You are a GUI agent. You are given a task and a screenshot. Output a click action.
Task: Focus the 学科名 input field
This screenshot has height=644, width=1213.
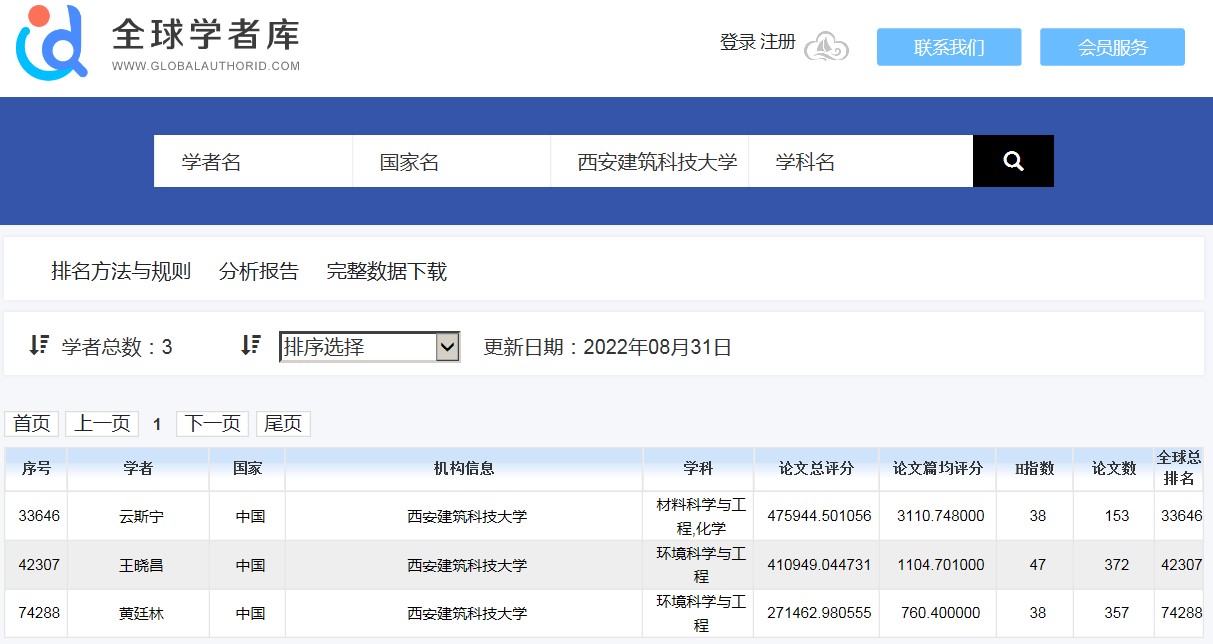coord(860,162)
